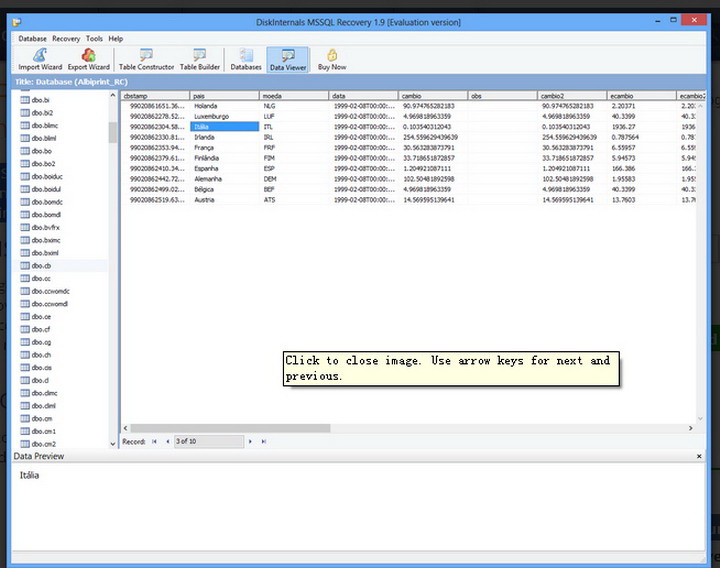Click the tooltip 'Click to close image'

point(451,368)
